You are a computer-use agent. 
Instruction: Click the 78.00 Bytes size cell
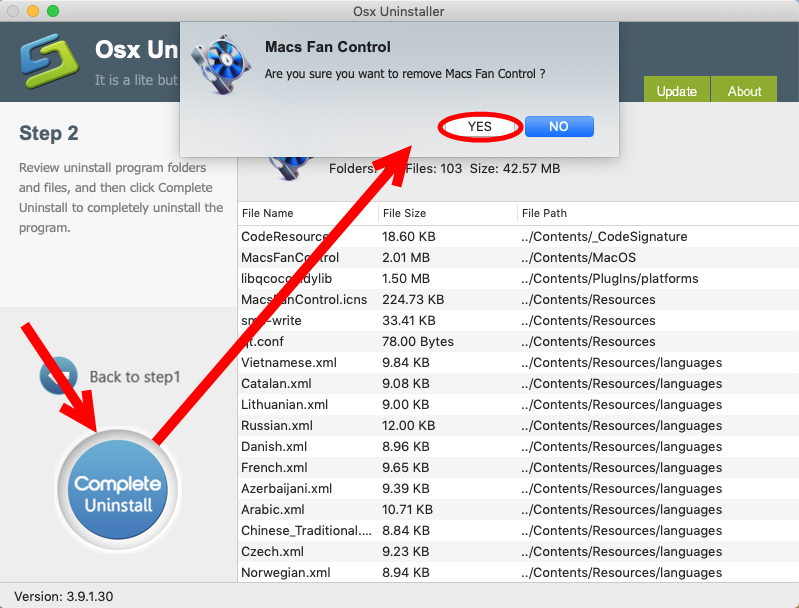coord(418,341)
